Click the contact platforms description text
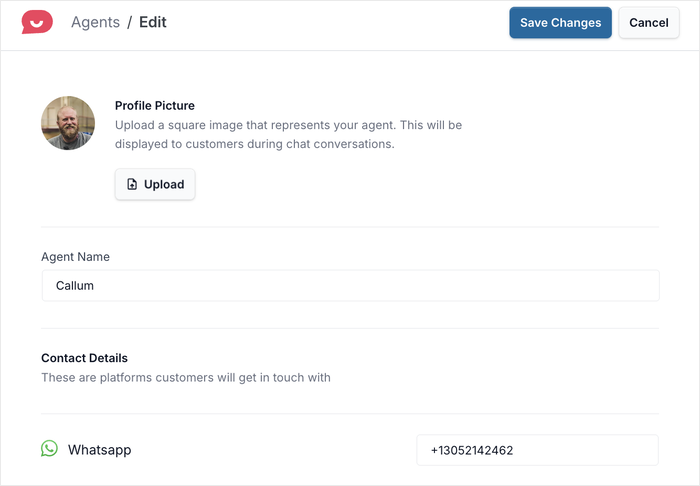Viewport: 700px width, 486px height. tap(185, 378)
